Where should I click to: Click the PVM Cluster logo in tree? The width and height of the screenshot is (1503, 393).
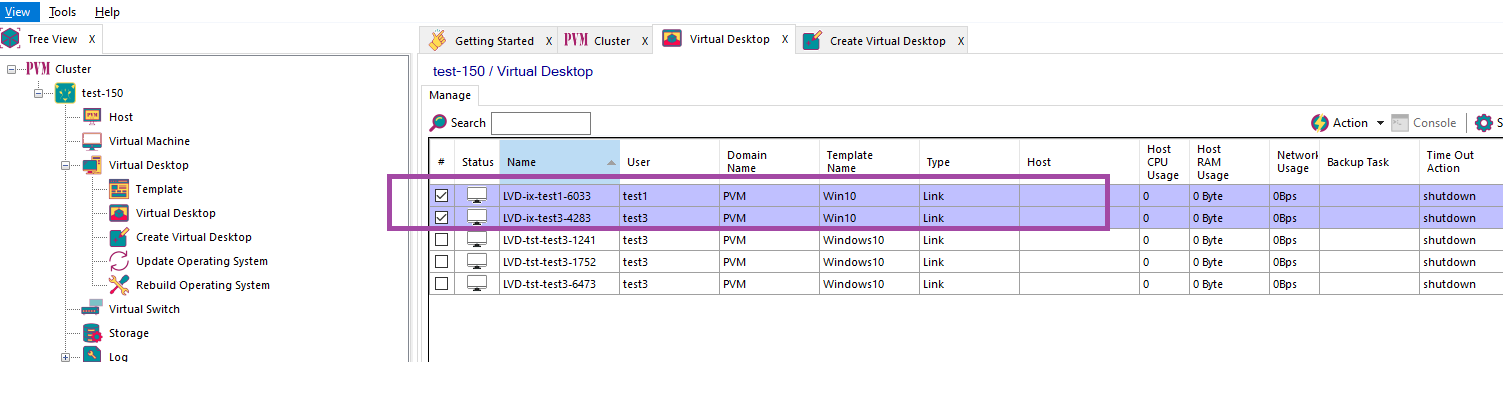(38, 69)
